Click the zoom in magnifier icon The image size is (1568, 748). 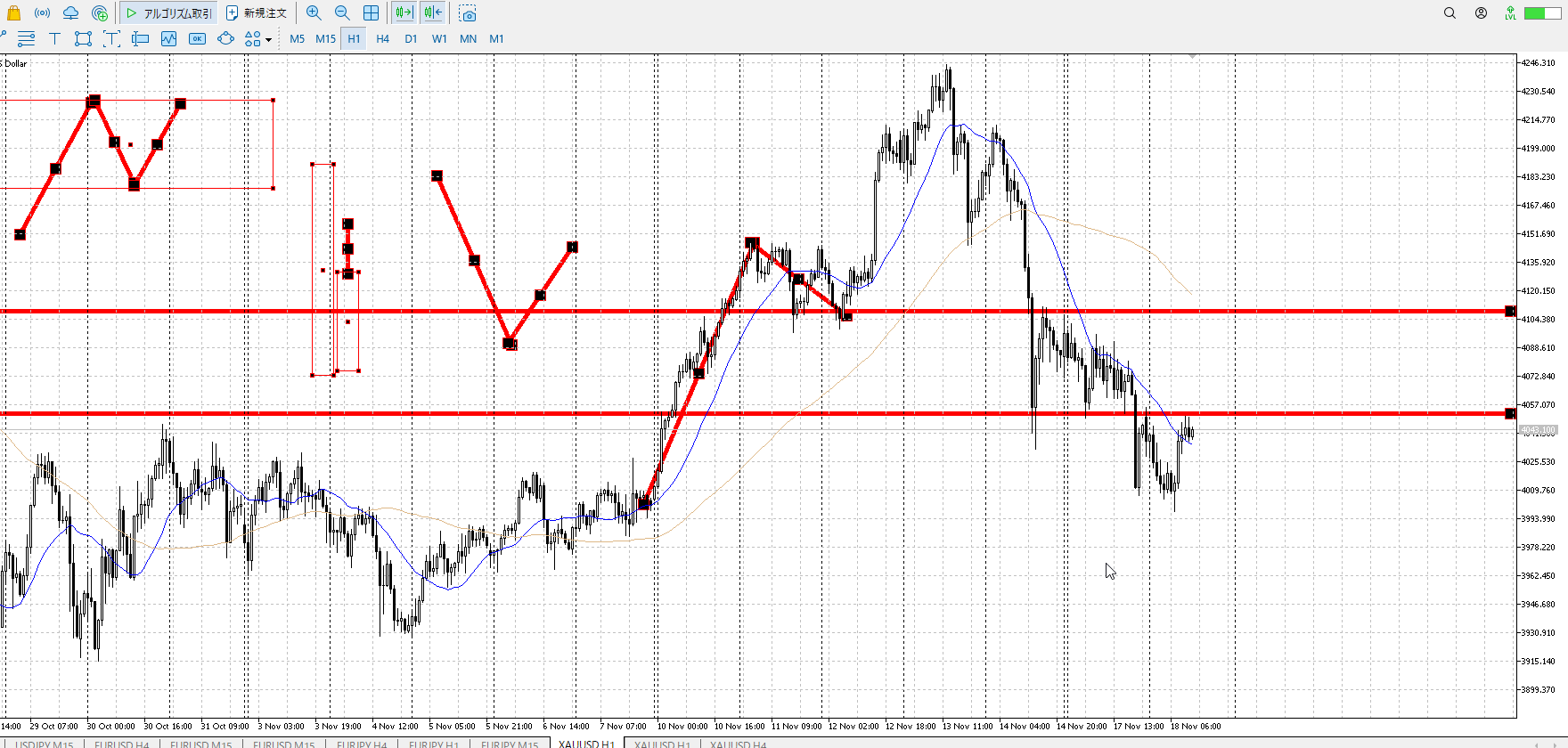[314, 13]
